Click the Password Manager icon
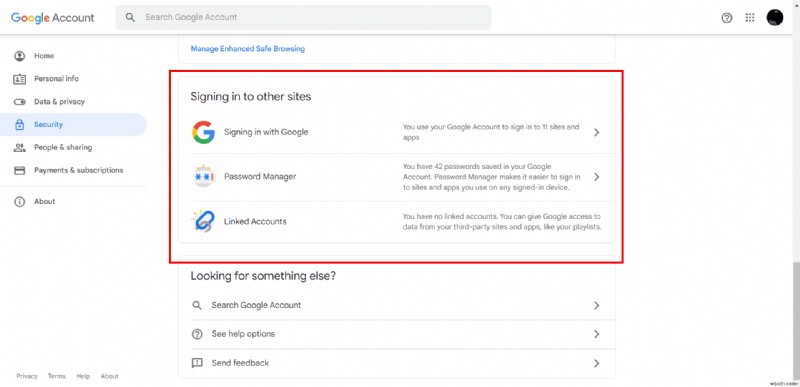800x387 pixels. tap(204, 176)
